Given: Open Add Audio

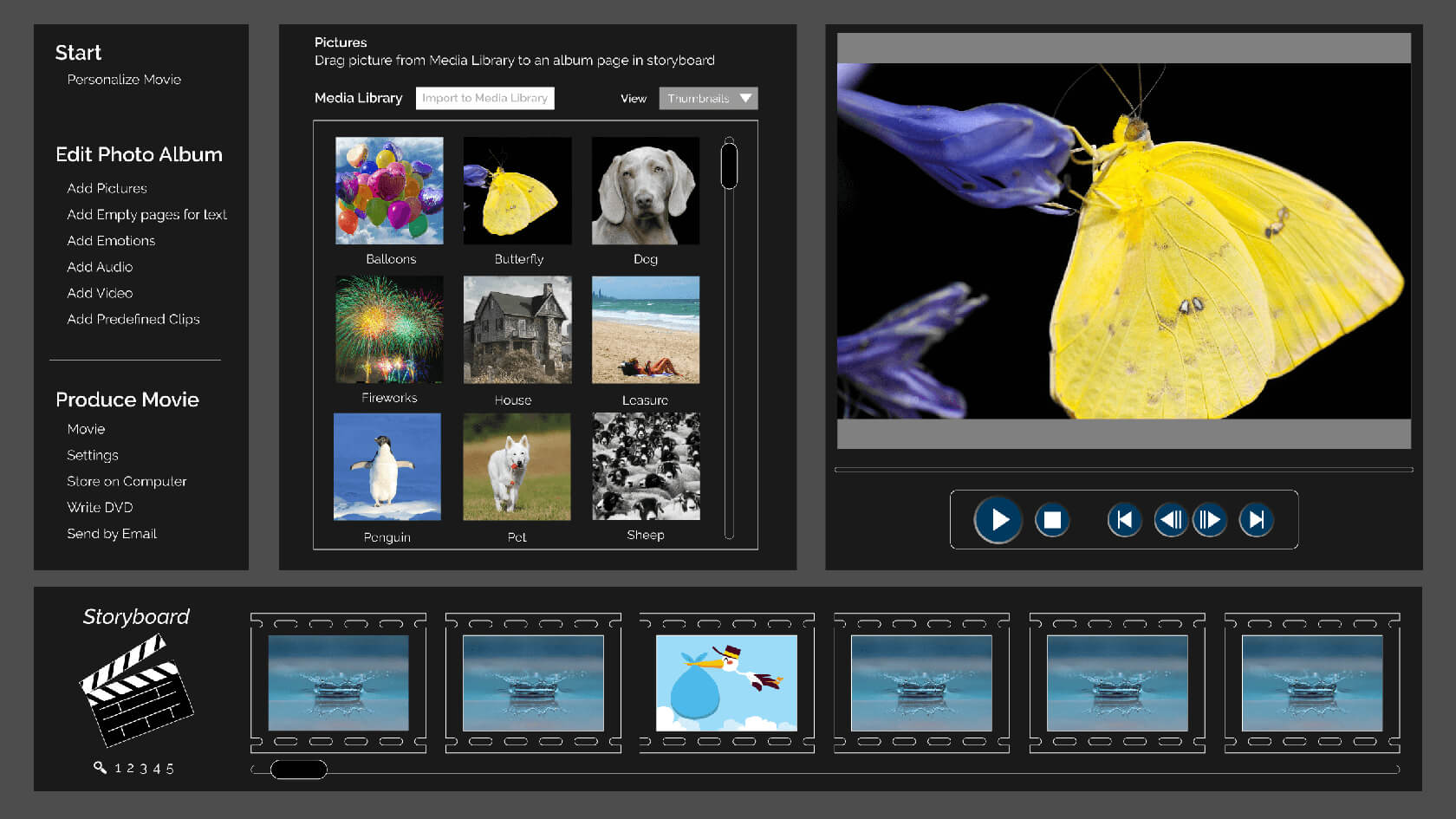Looking at the screenshot, I should click(x=100, y=267).
